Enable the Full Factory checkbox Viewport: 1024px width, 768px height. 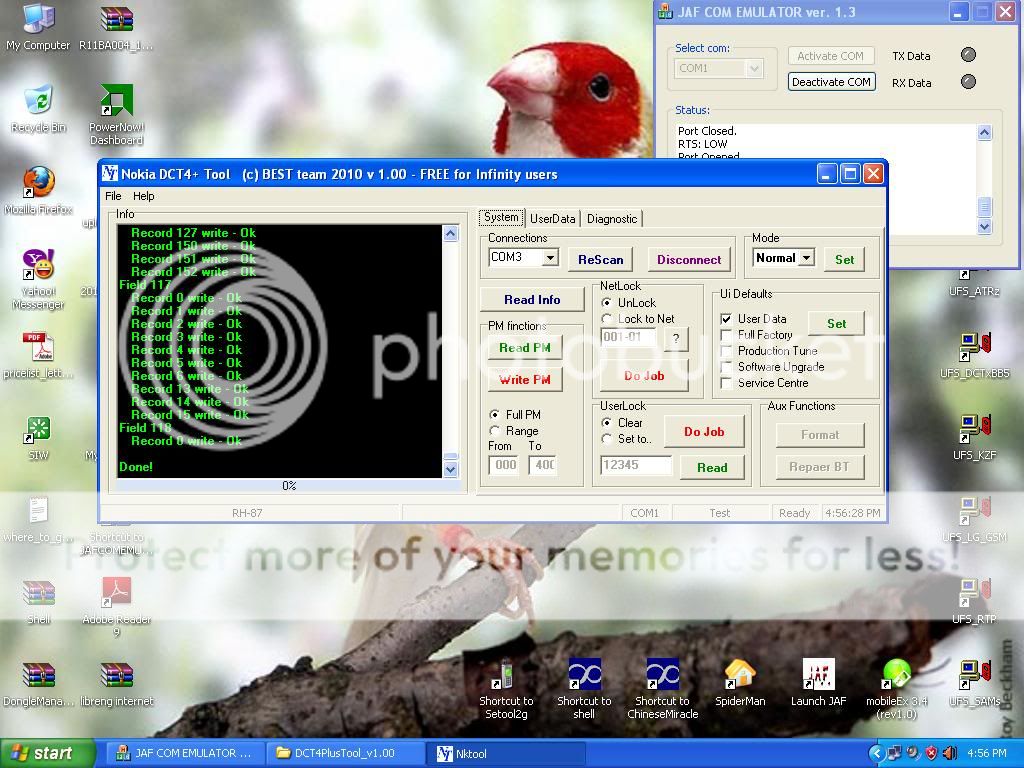(727, 335)
